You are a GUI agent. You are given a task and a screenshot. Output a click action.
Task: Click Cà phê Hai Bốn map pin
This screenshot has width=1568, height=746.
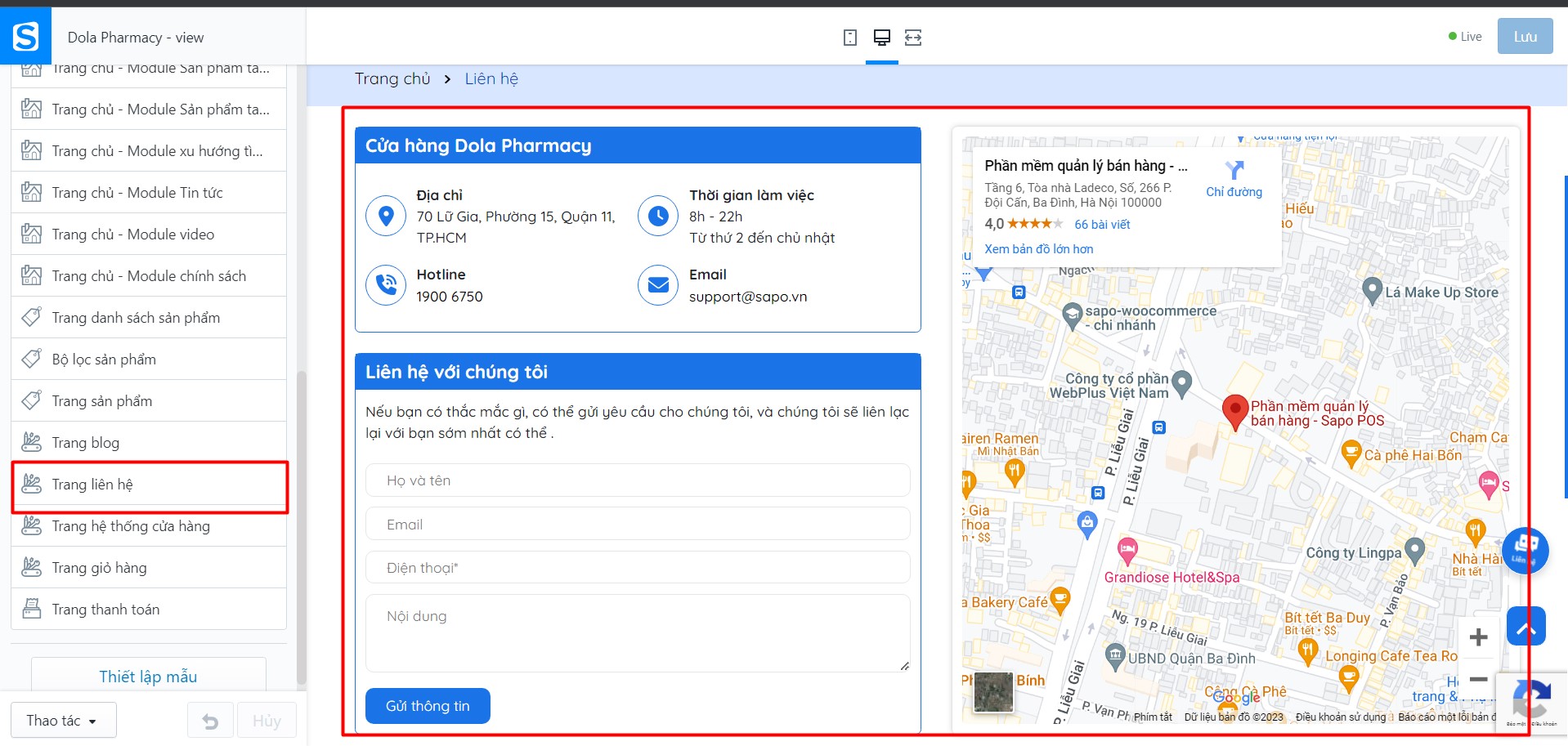pyautogui.click(x=1351, y=452)
